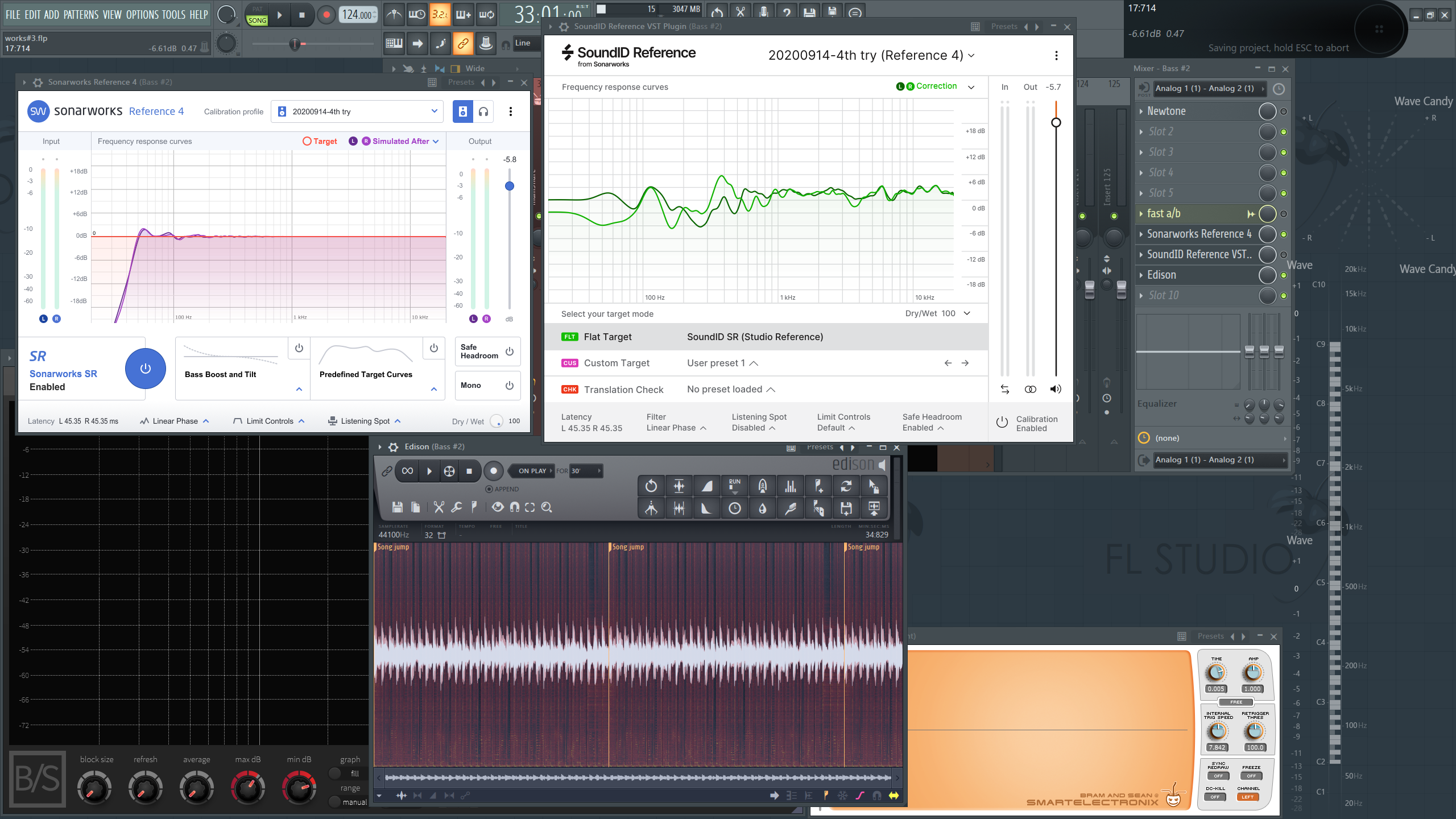Toggle Mono in Reference 4
Viewport: 1456px width, 819px height.
pos(510,386)
